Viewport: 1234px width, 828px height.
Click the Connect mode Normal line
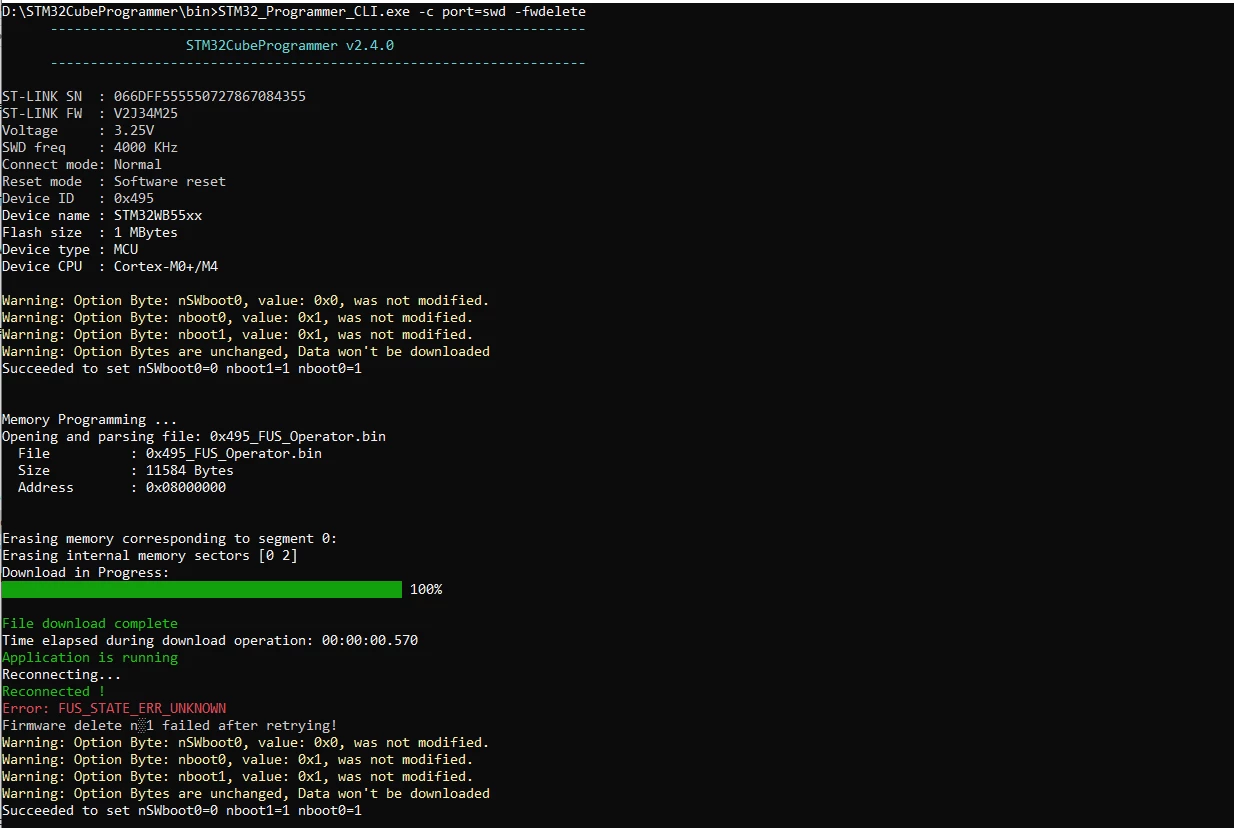82,164
